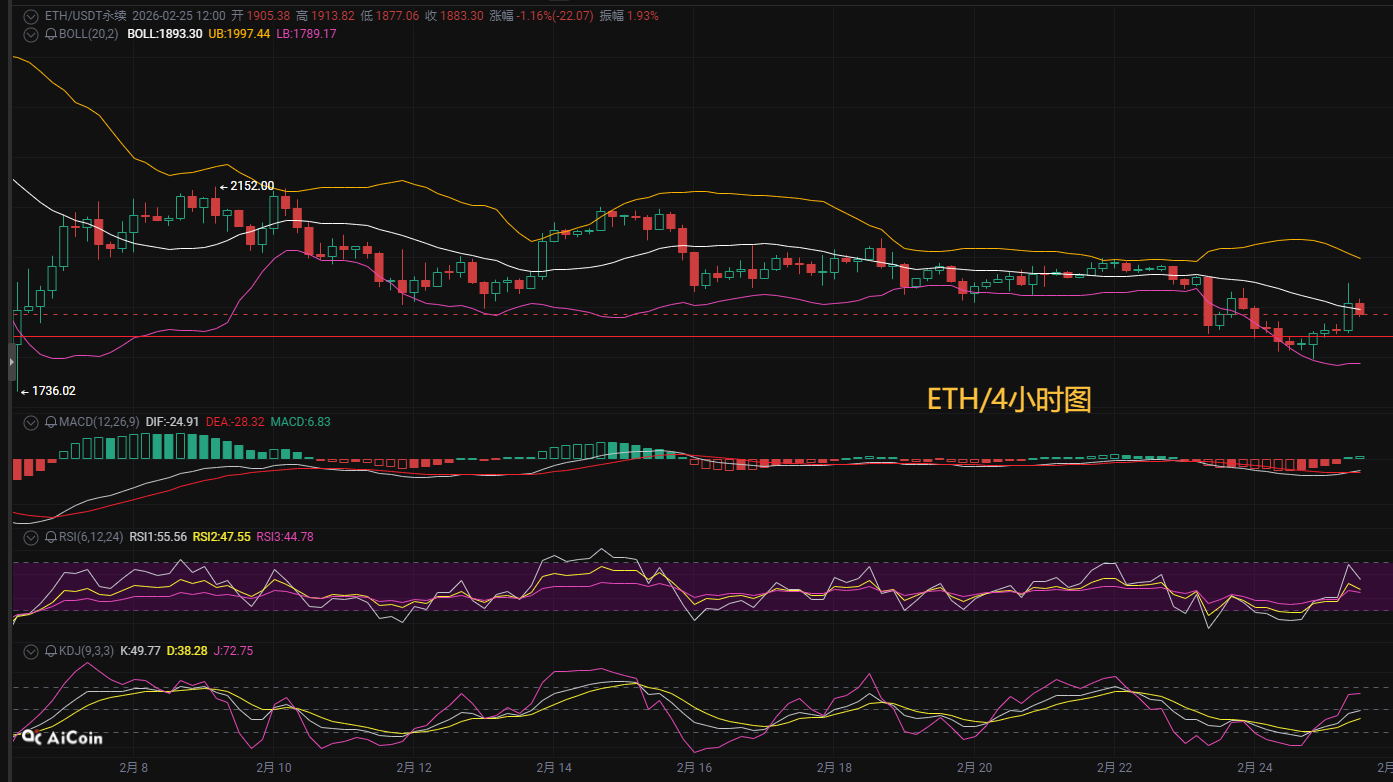The height and width of the screenshot is (782, 1393).
Task: Expand the left side panel arrow handle
Action: point(13,362)
